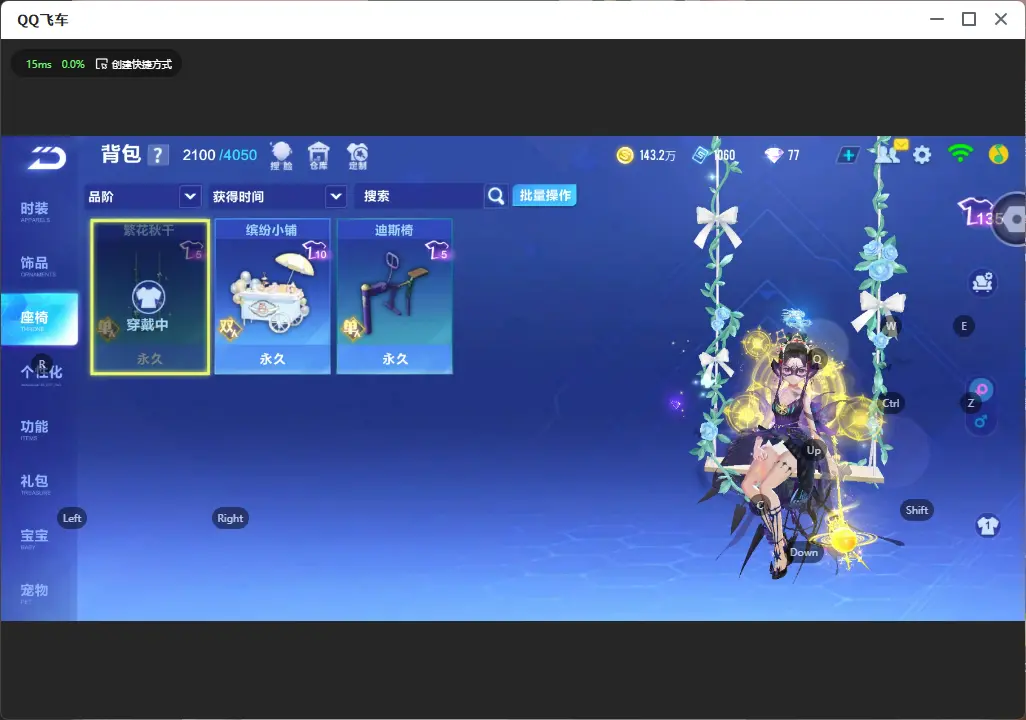Open the sofa with gear seat settings icon
Screen dimensions: 1026x720
pos(982,282)
